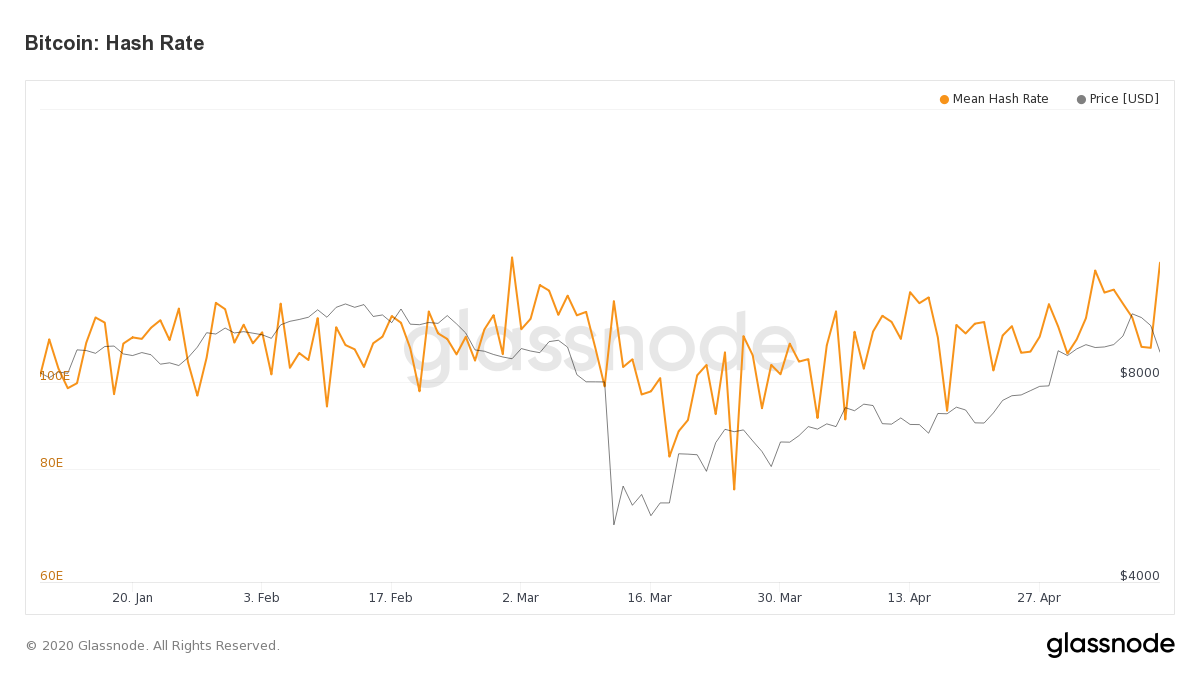Select the 30. Mar date label
Screen dimensions: 1200x675
(x=779, y=598)
